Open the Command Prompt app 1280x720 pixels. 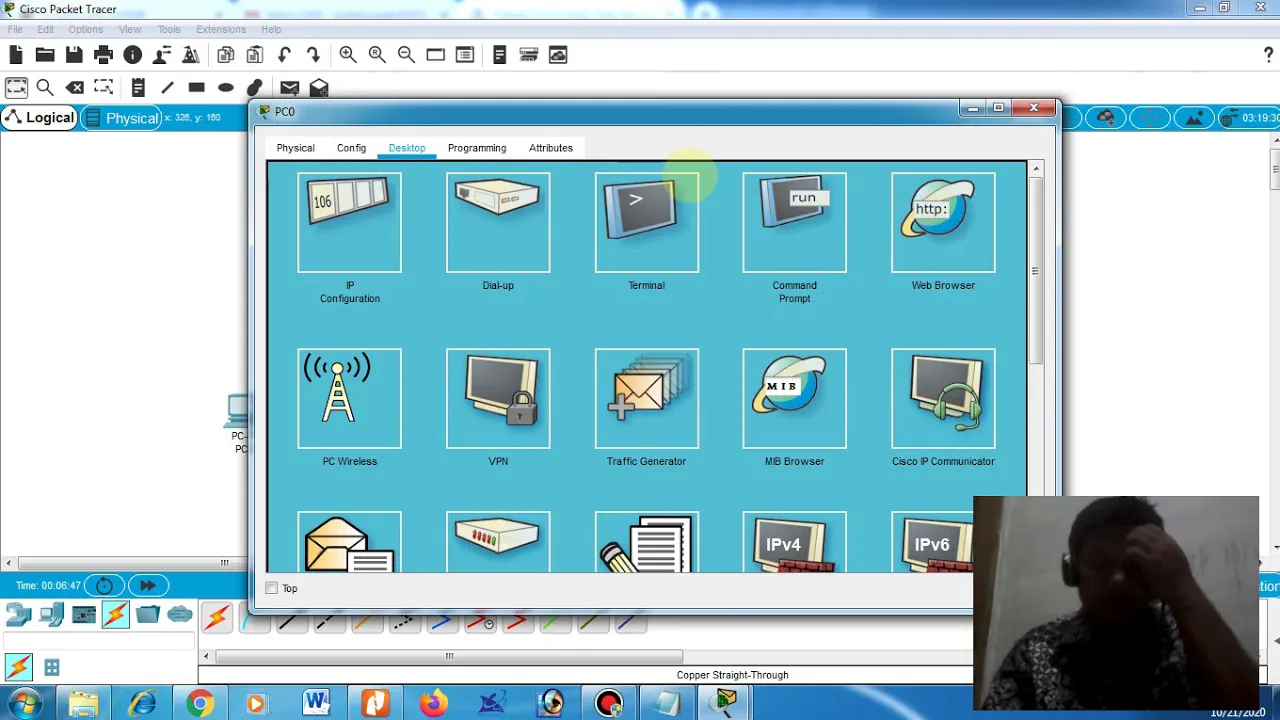(794, 222)
